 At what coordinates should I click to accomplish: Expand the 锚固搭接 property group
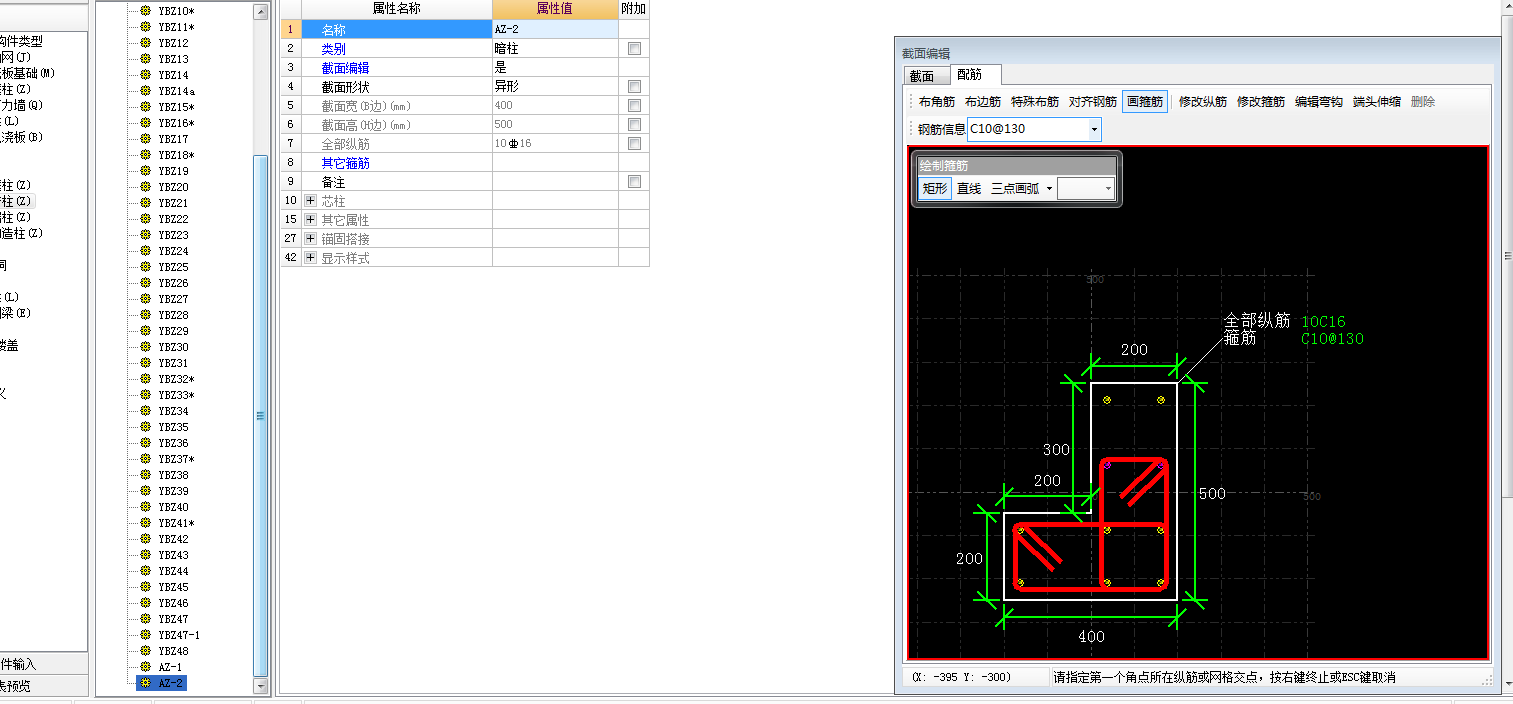310,239
